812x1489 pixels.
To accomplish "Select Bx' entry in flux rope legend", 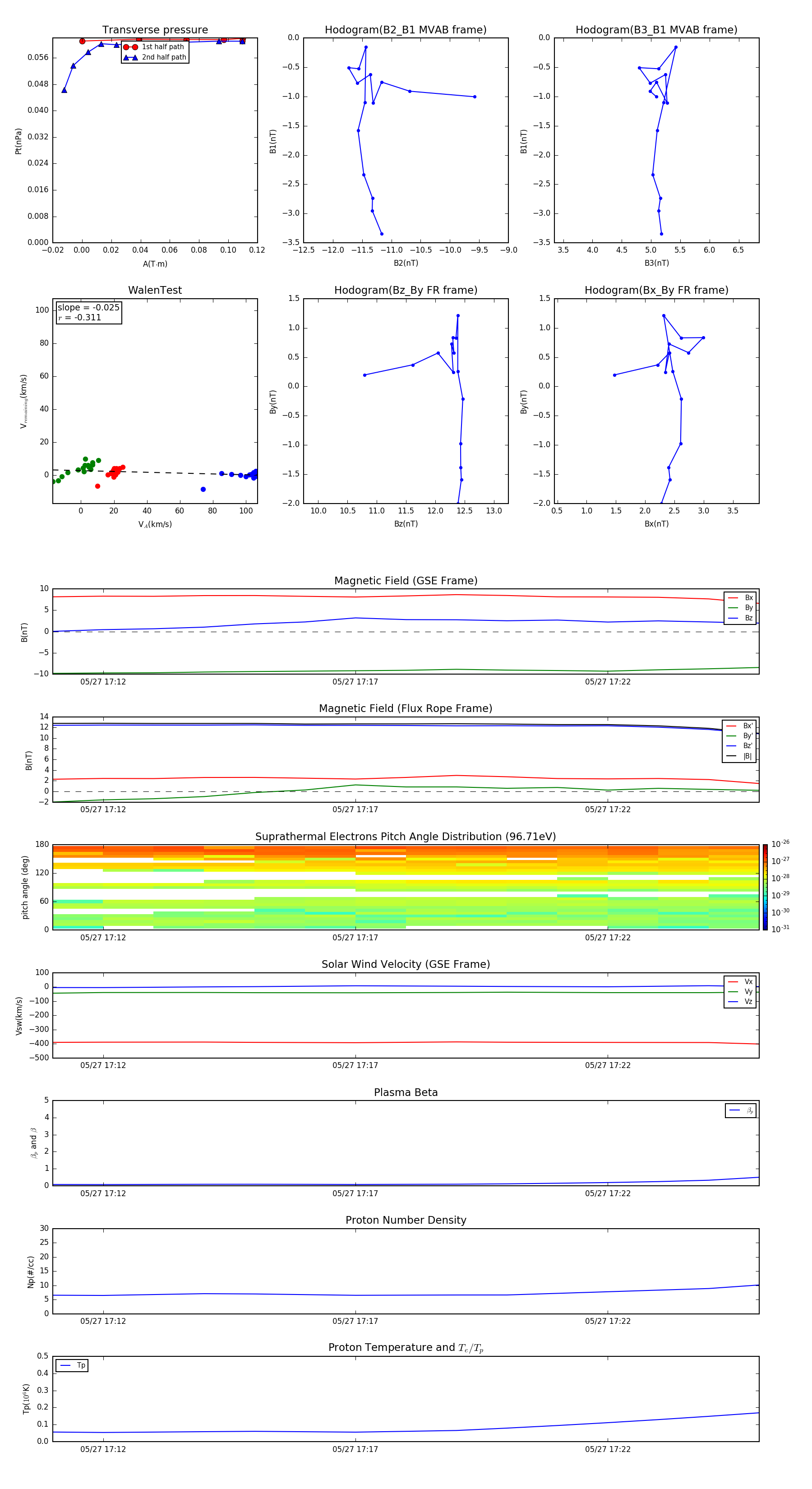I will [739, 726].
